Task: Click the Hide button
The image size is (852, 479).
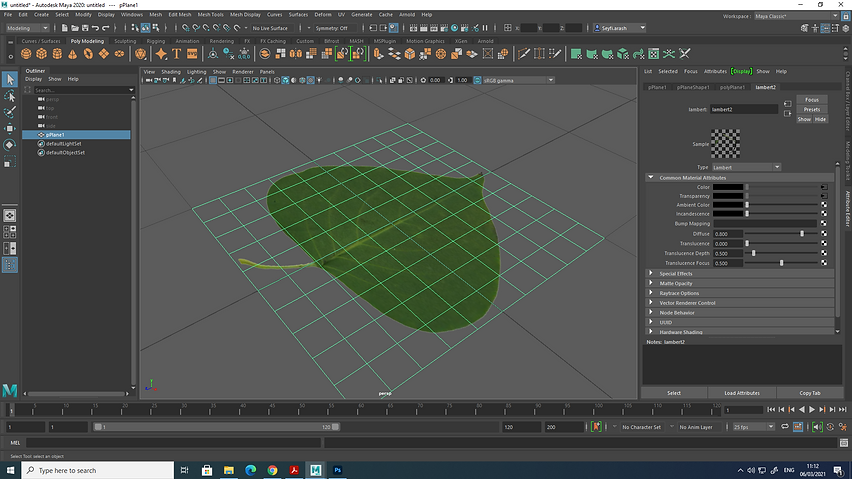Action: coord(820,119)
